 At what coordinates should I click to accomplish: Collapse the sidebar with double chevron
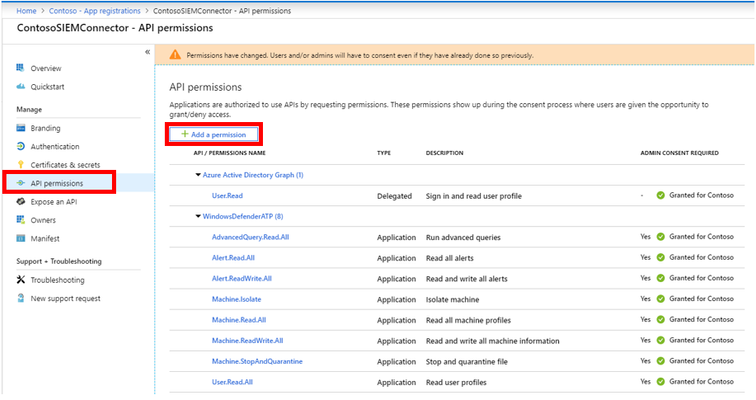[148, 52]
